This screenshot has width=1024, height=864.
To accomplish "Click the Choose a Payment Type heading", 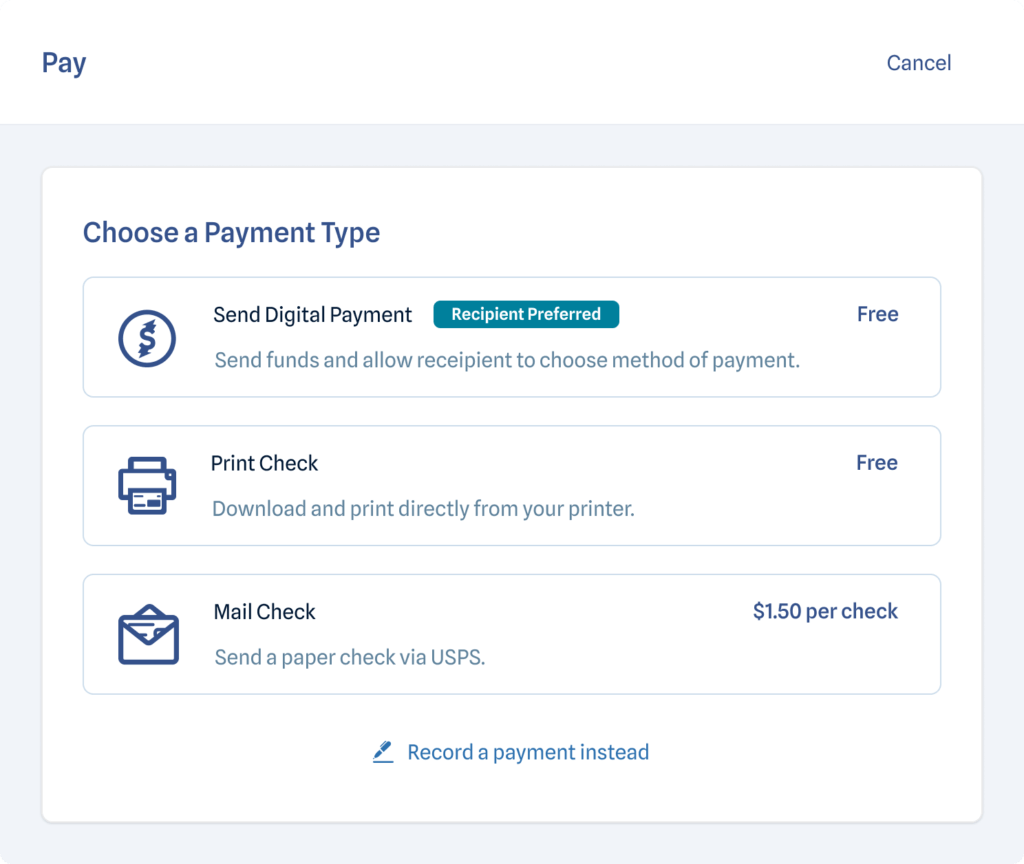I will [x=231, y=233].
